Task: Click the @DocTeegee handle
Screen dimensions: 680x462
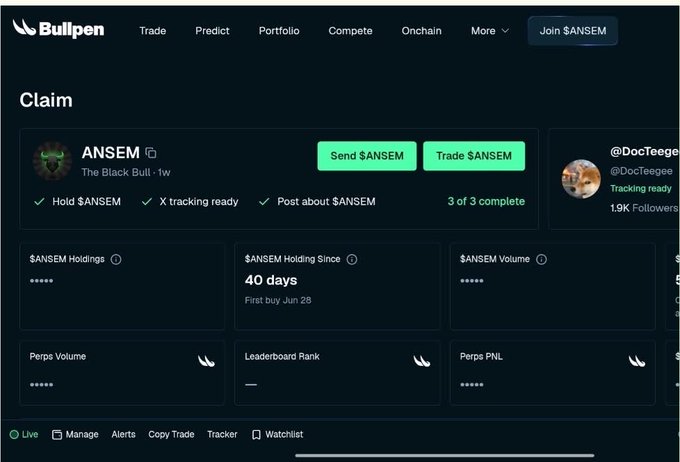Action: click(x=641, y=171)
